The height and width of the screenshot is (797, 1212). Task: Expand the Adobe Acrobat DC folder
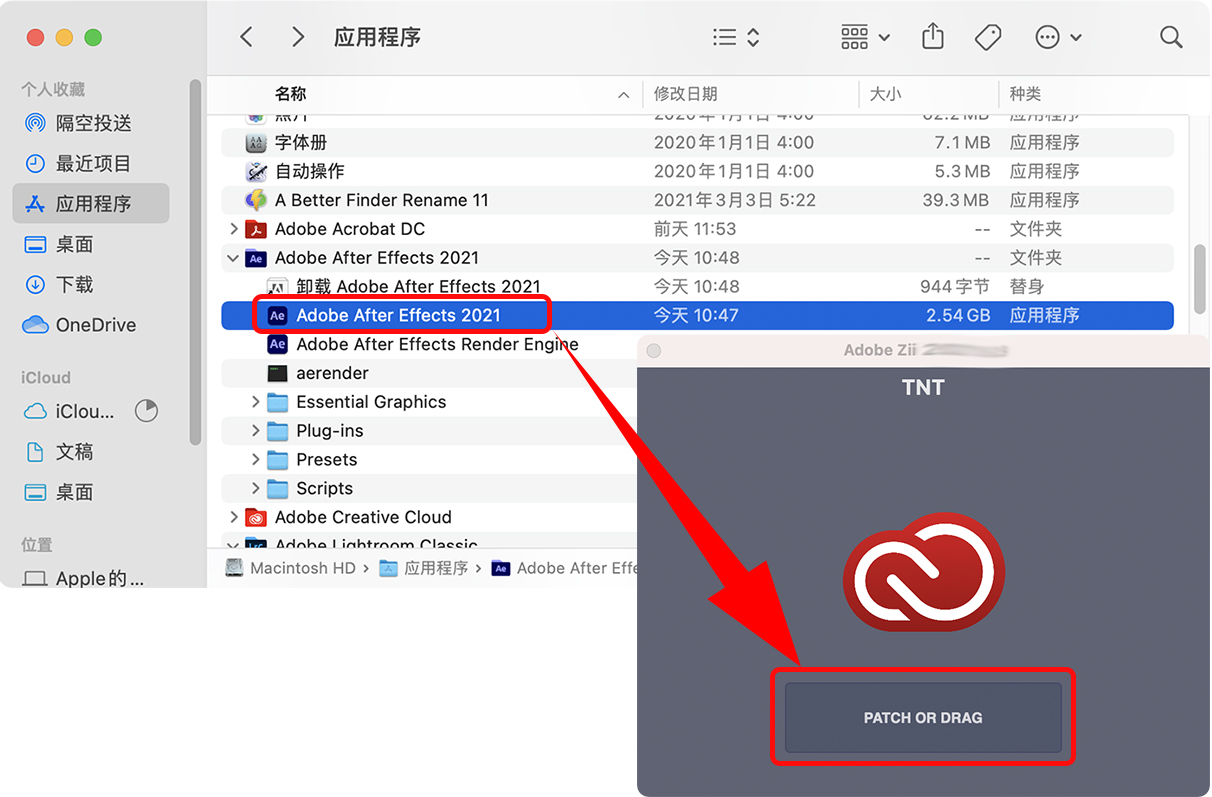click(234, 229)
